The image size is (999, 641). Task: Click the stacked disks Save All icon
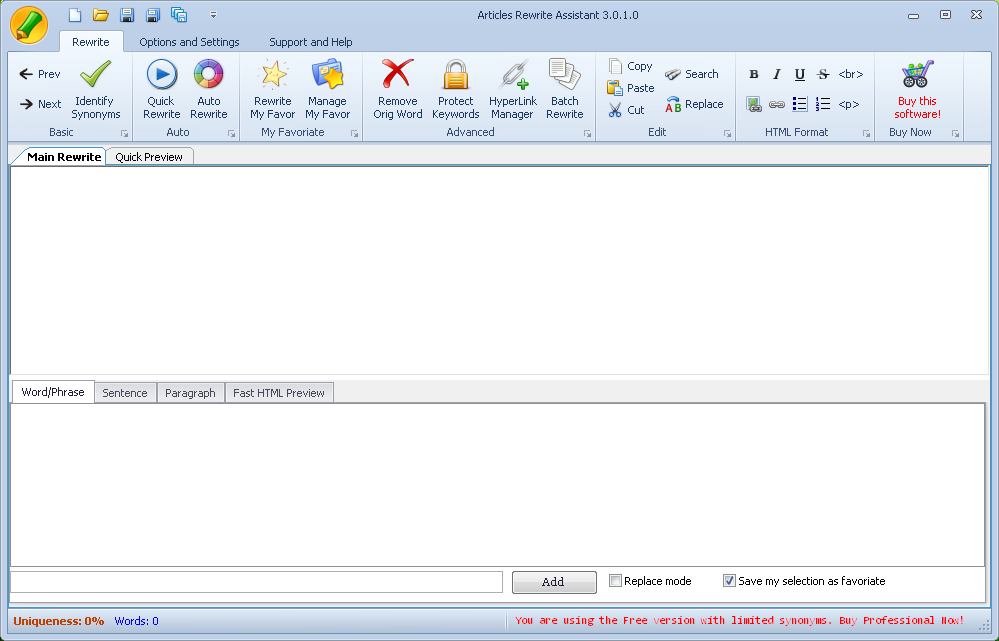click(179, 15)
